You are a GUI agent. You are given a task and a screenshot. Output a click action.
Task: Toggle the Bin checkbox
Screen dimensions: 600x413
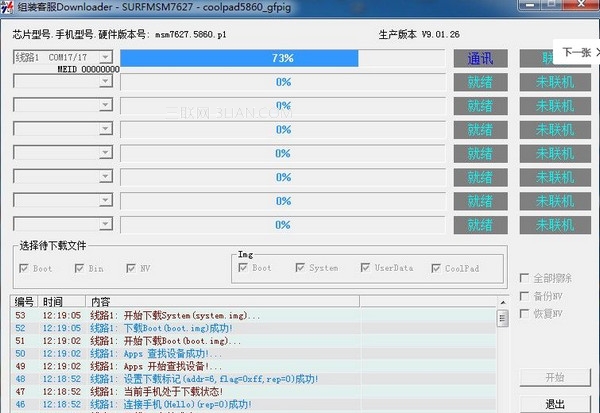click(x=80, y=268)
